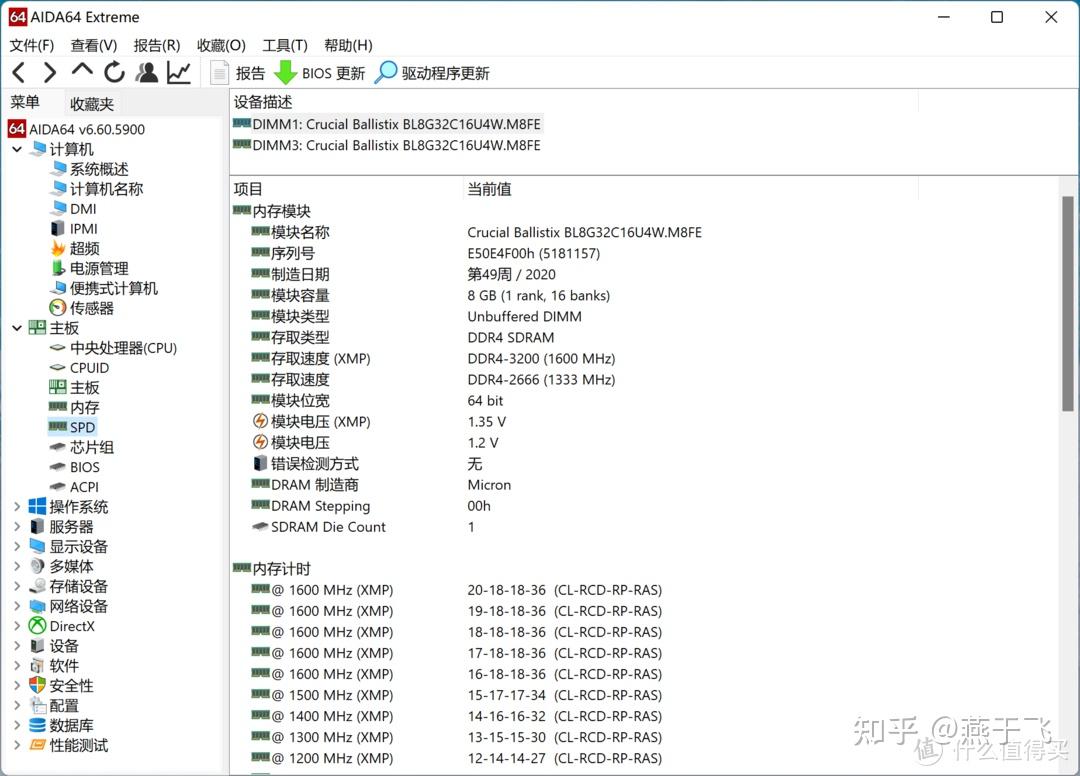Collapse the 计算机 tree branch

click(16, 148)
